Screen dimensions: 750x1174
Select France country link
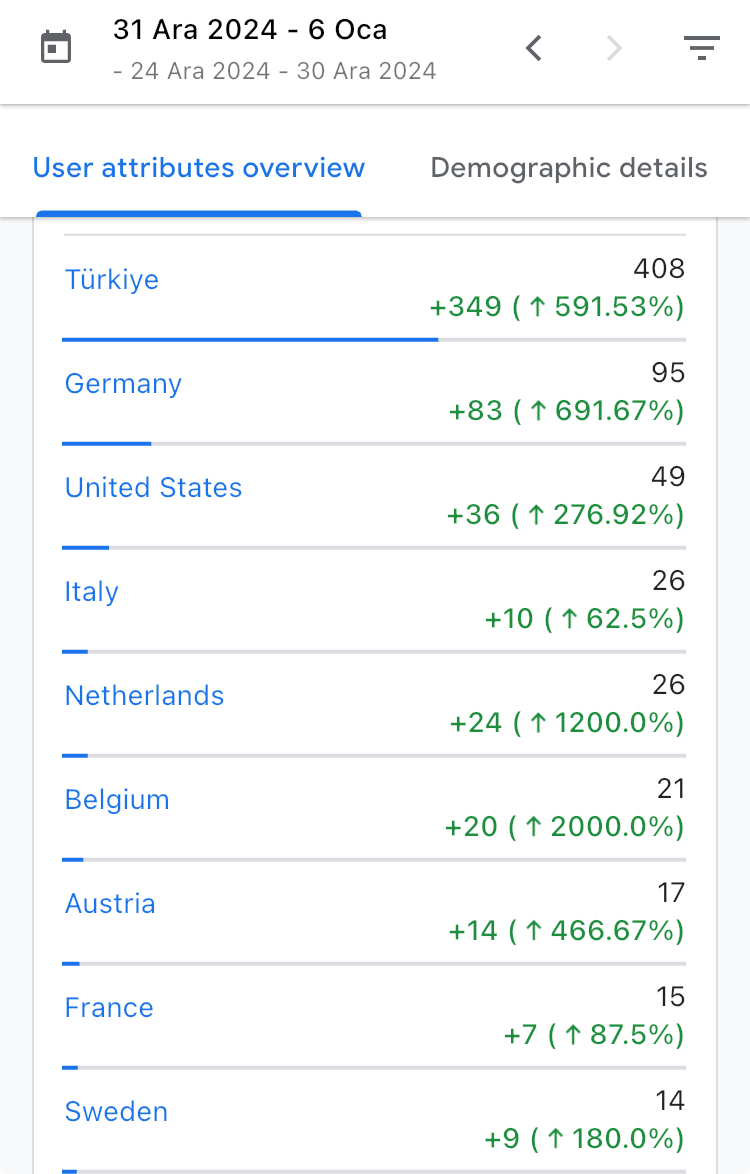point(109,1008)
